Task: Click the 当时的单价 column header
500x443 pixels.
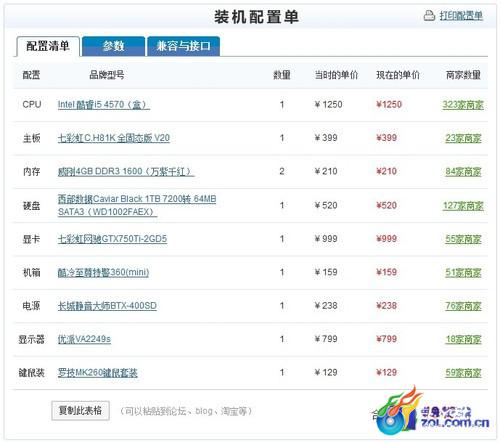Action: point(336,75)
